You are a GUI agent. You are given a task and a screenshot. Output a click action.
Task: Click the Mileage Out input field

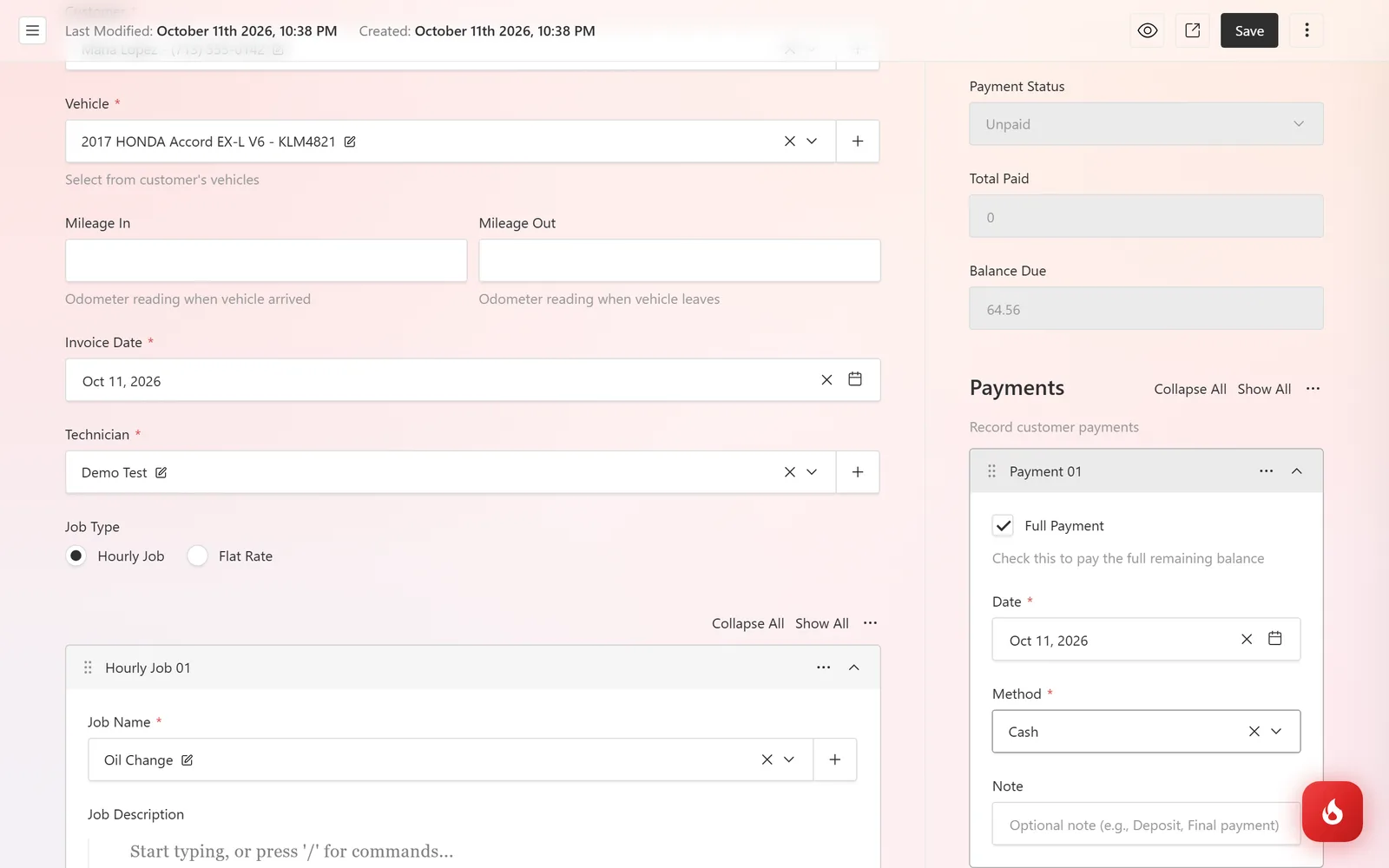(680, 260)
